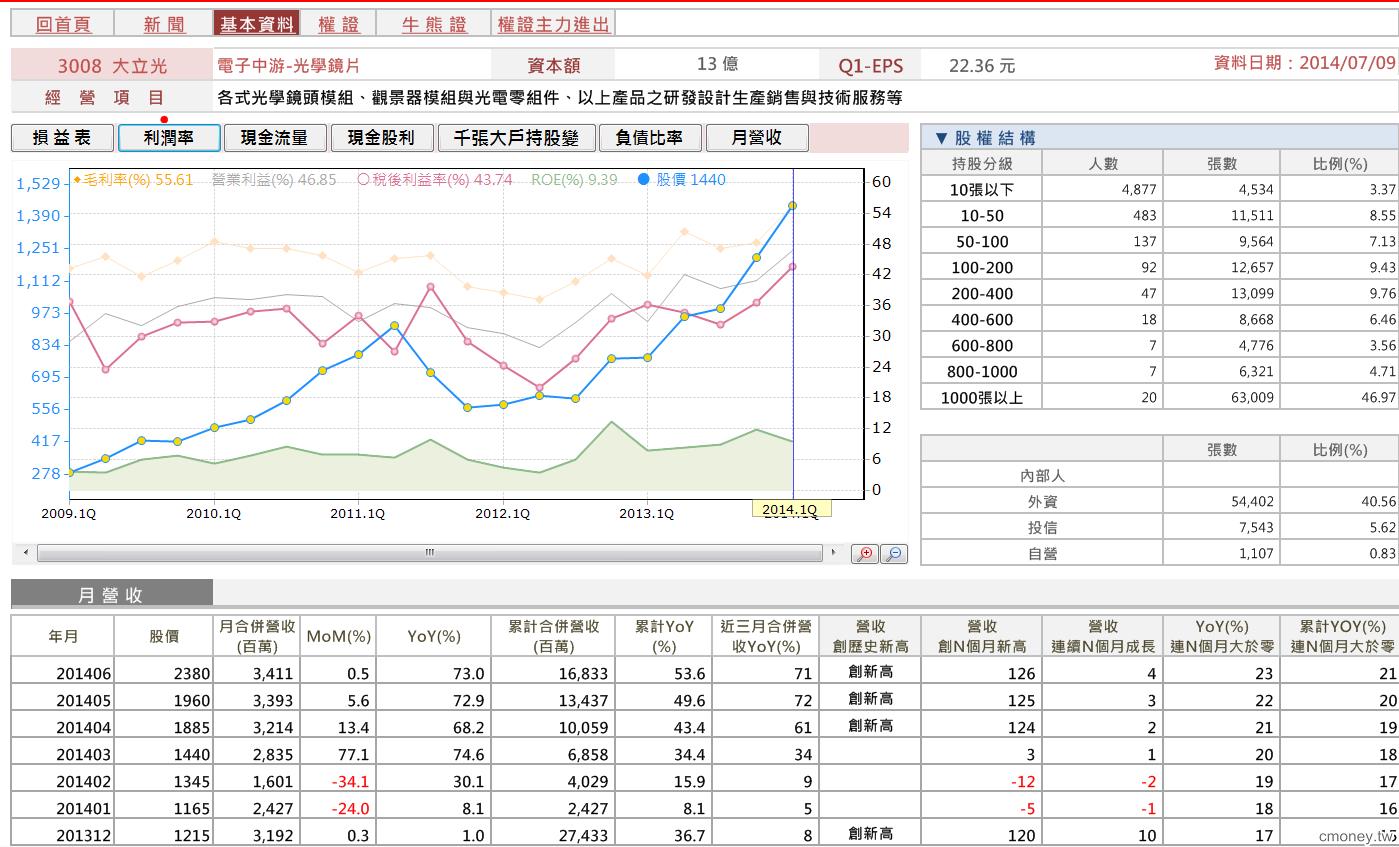
Task: Toggle the 營業利益(%) legend entry
Action: point(274,180)
